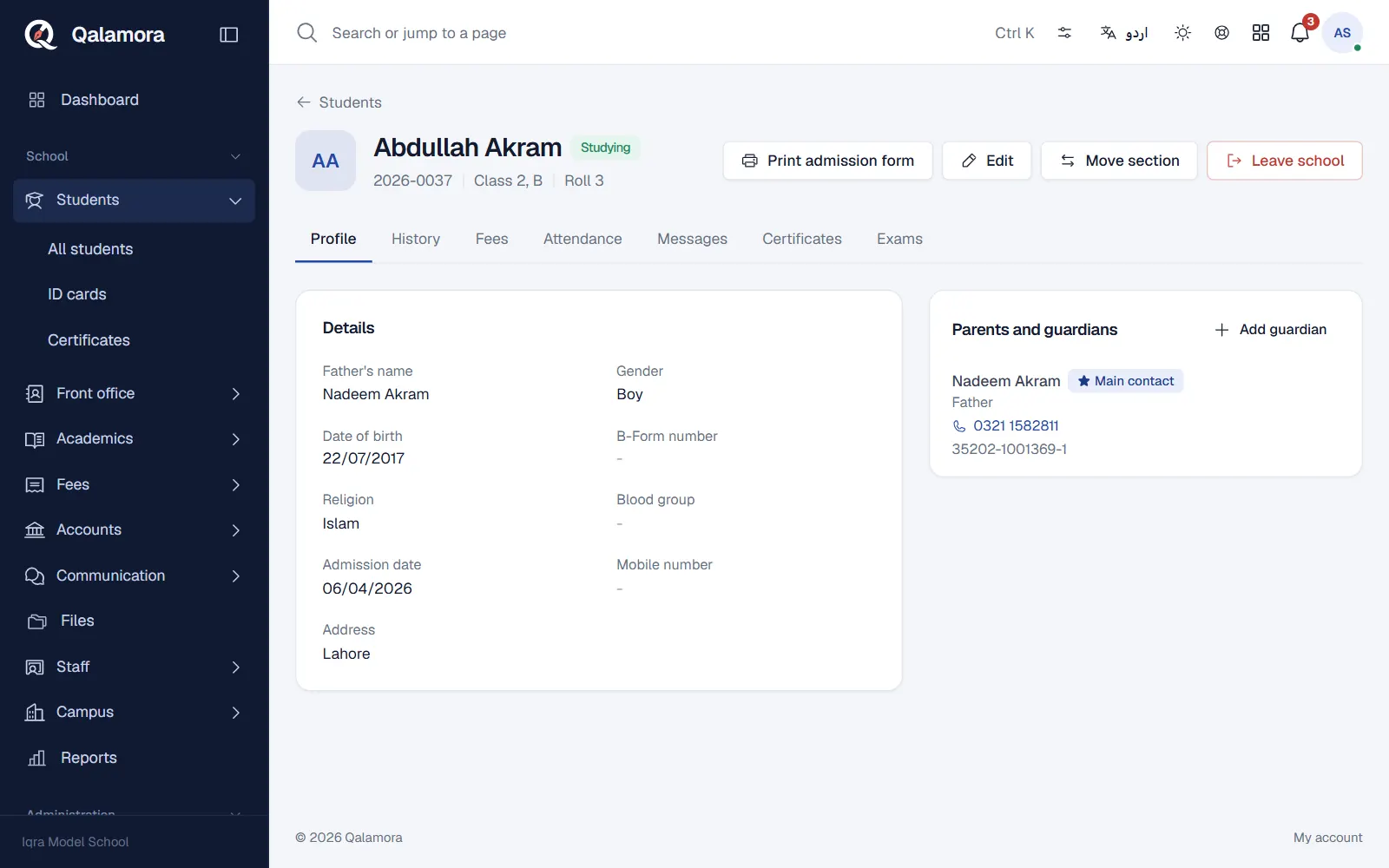1389x868 pixels.
Task: Expand the sidebar Fees chevron
Action: tap(236, 485)
